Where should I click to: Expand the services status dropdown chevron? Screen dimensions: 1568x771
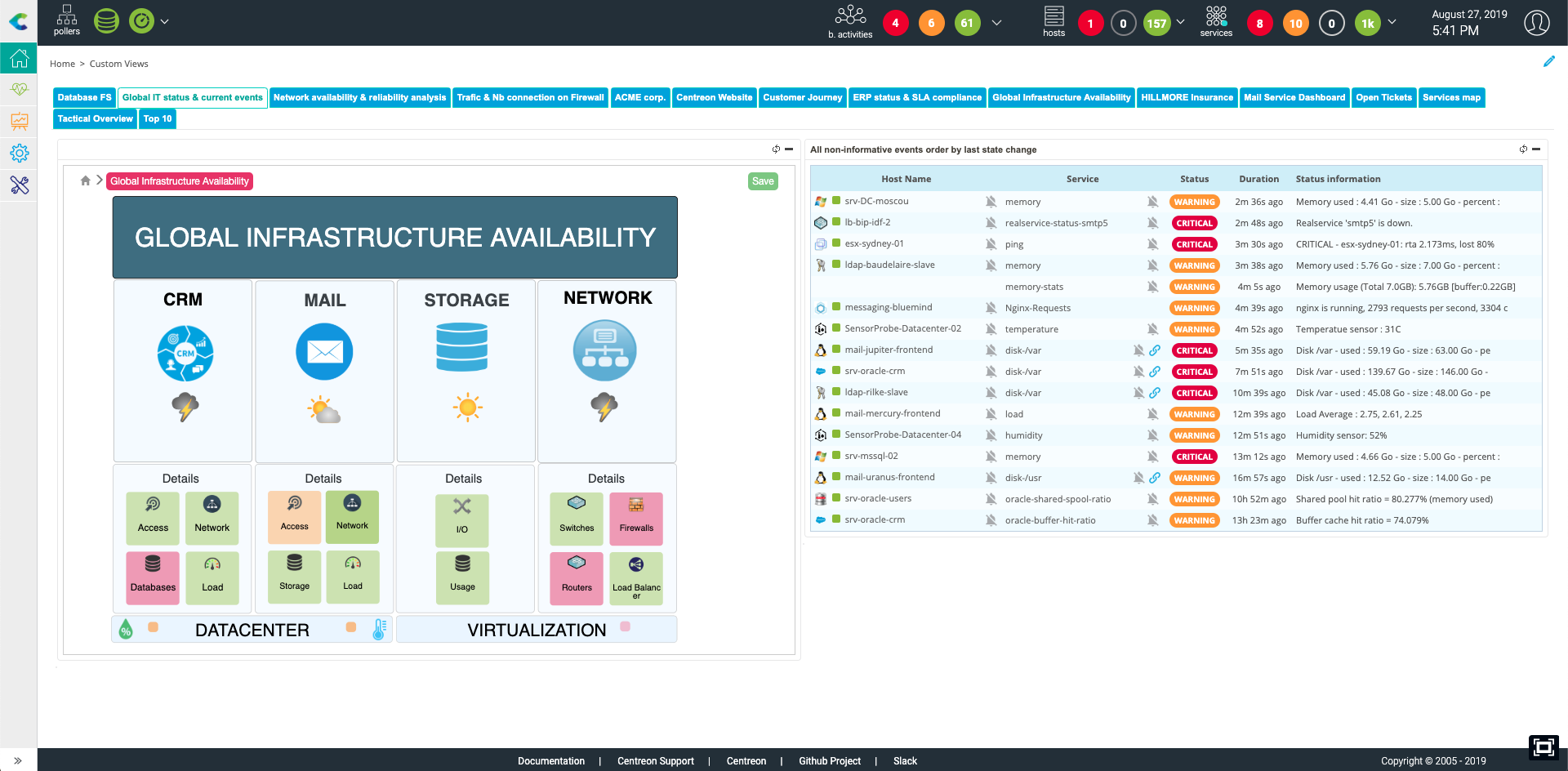pos(1392,22)
